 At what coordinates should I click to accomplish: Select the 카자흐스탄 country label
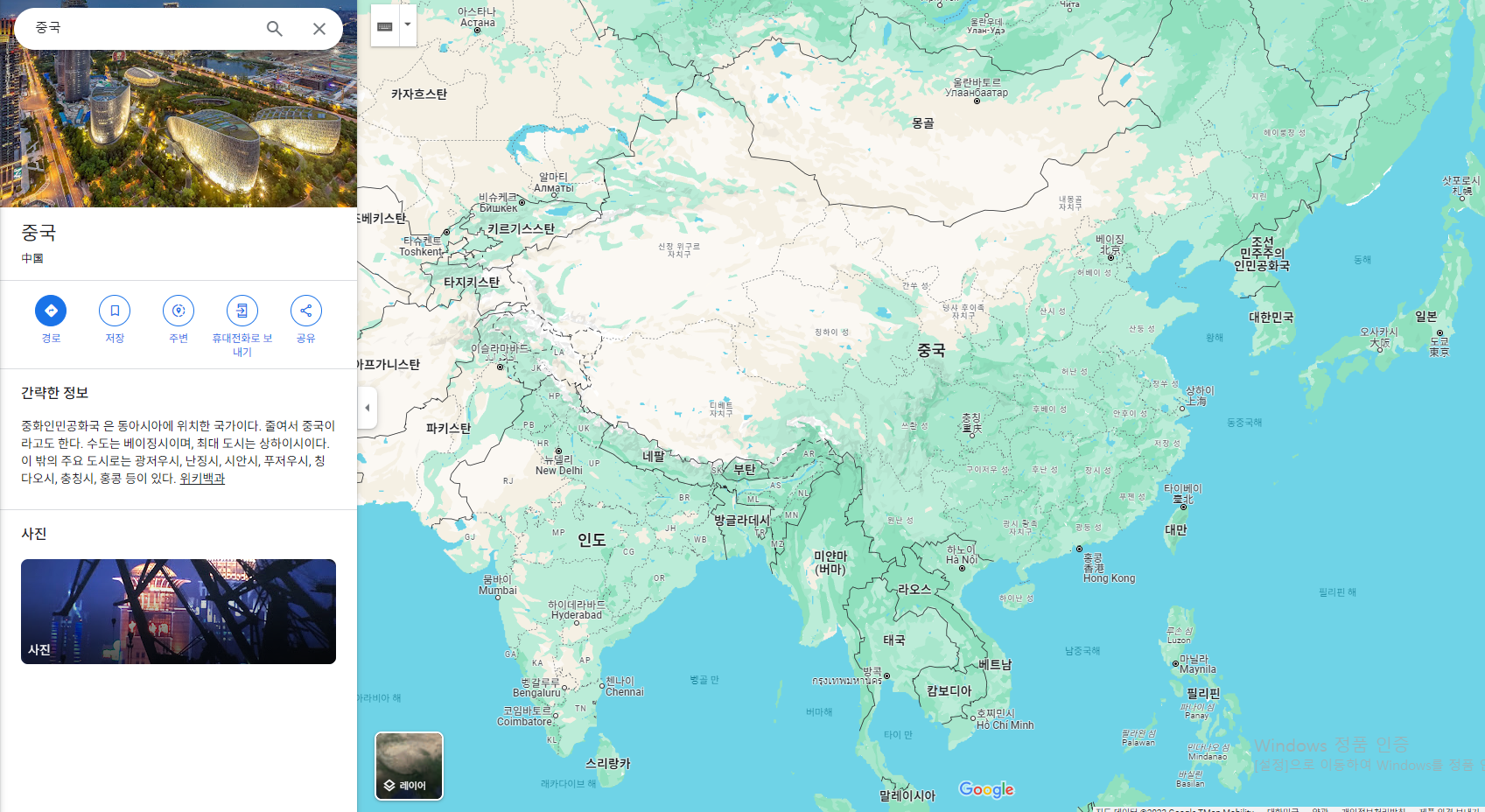click(x=419, y=94)
